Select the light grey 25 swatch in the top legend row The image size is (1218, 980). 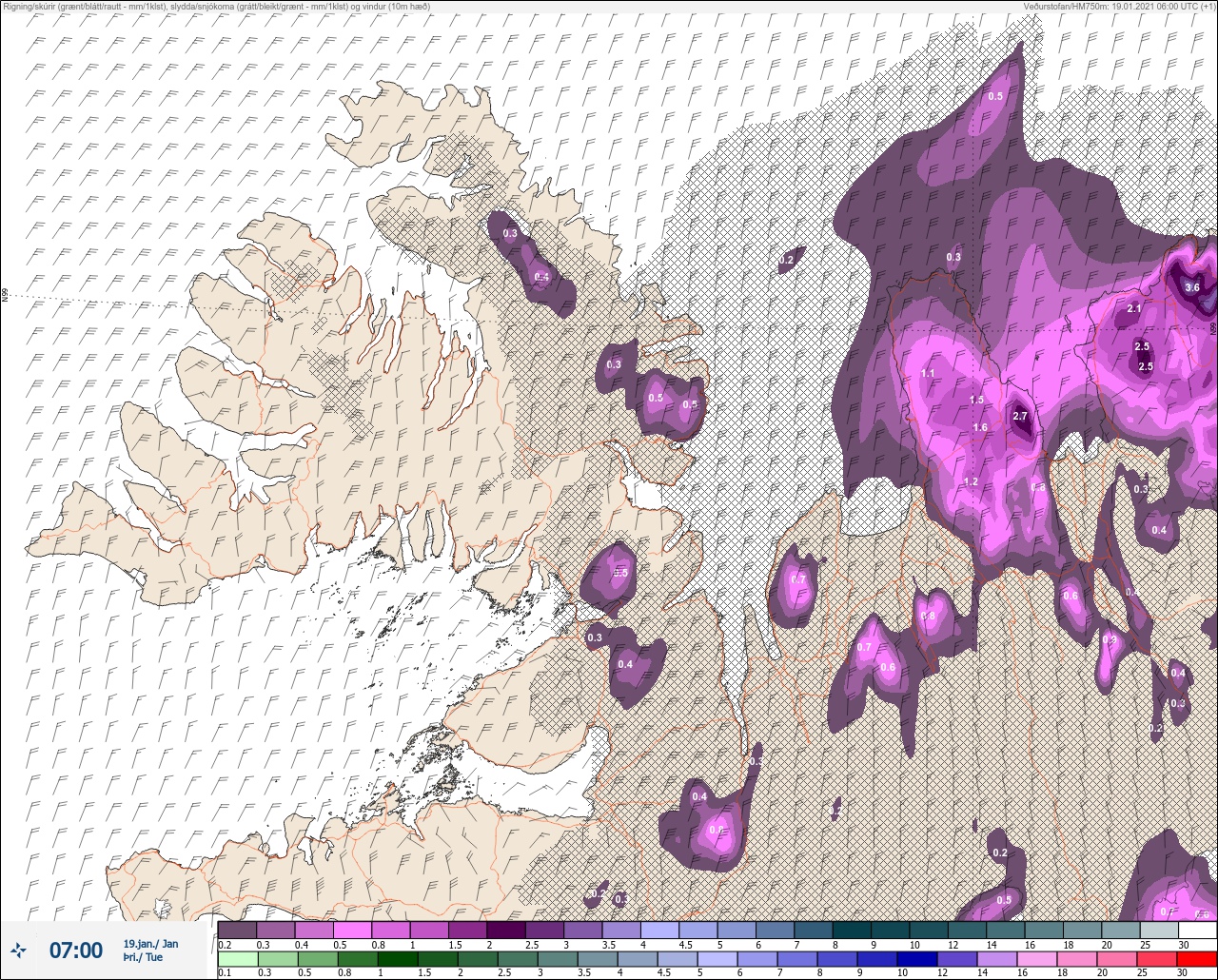pos(1158,930)
